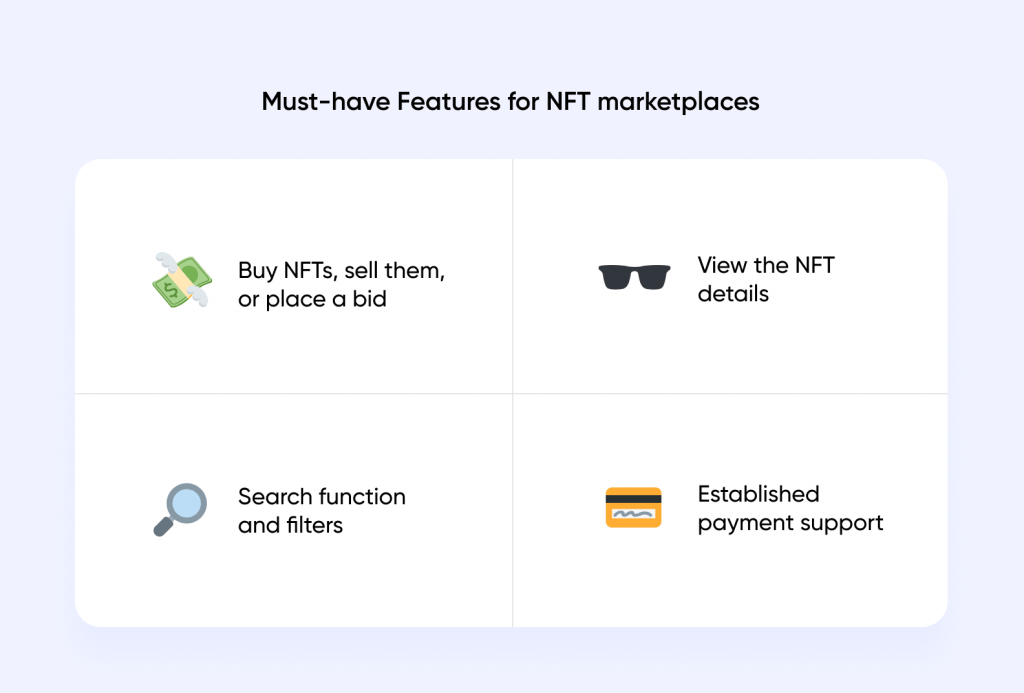Click the 'NFT marketplaces' phrase in the heading
The width and height of the screenshot is (1024, 693).
click(652, 102)
